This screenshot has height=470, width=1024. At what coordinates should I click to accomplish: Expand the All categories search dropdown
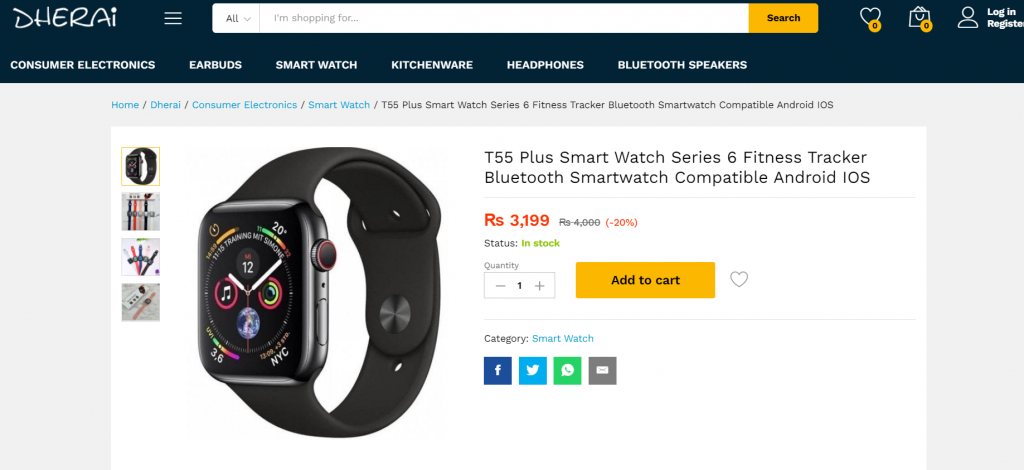click(x=236, y=18)
